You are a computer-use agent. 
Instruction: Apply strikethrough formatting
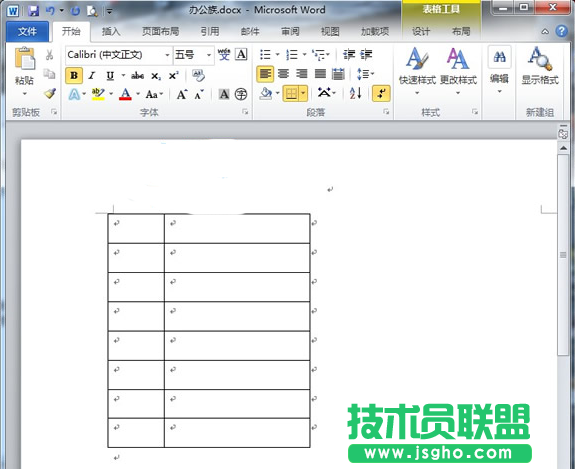click(138, 76)
